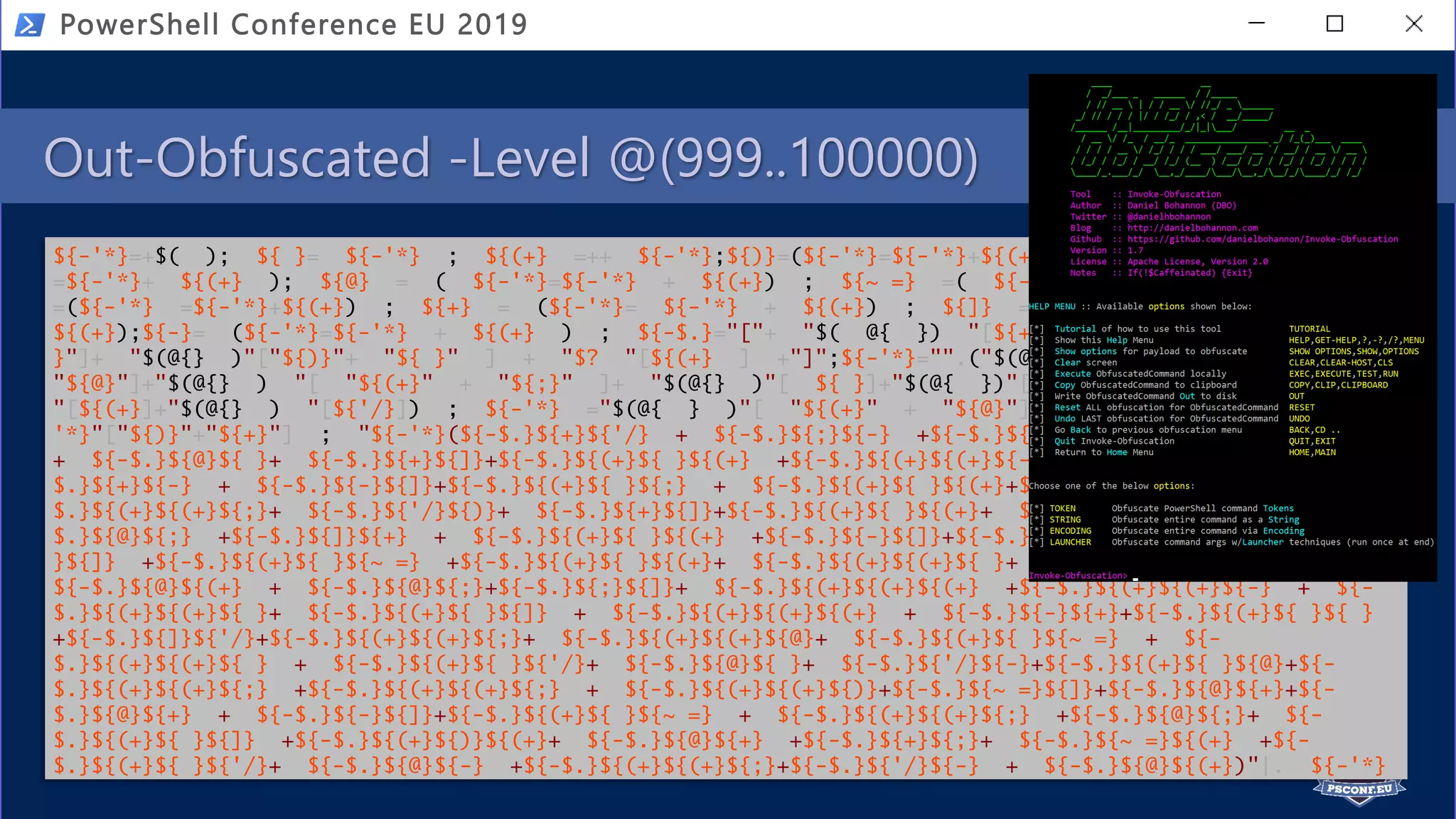
Task: Click the EXEC,EXECUTE,TEST,RUN command text
Action: [x=1344, y=374]
